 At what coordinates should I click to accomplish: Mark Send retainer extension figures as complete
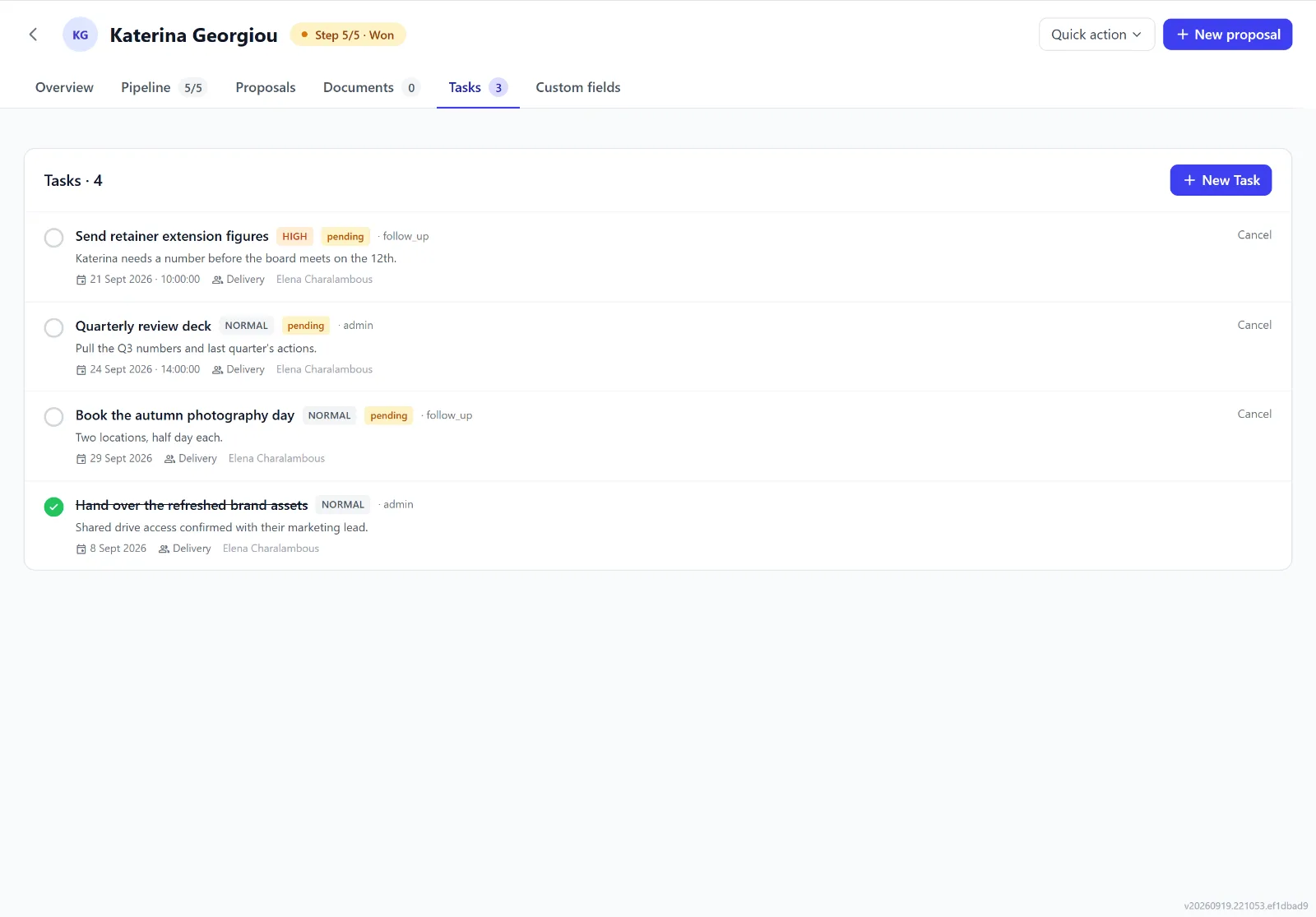(53, 238)
